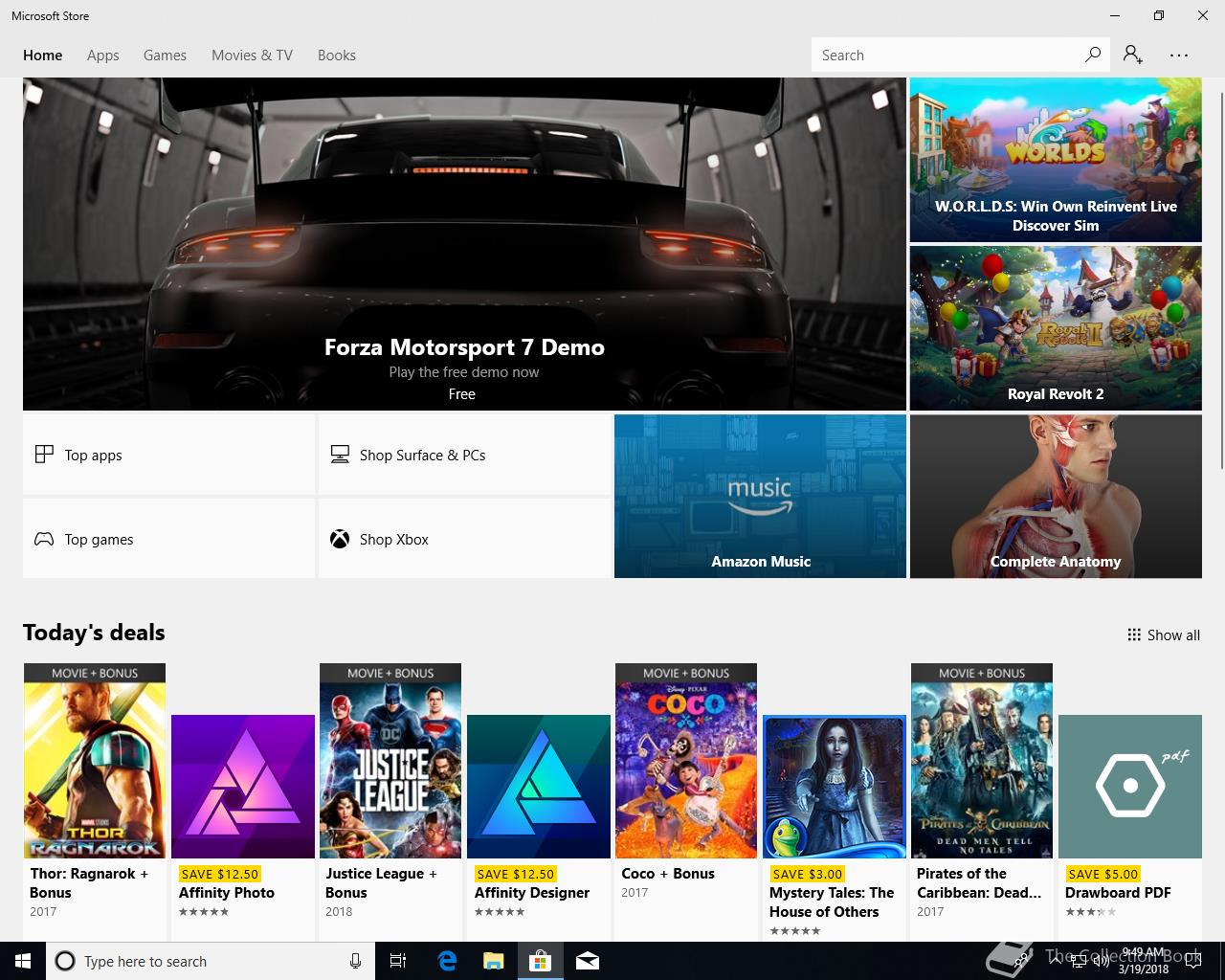Screen dimensions: 1225x980
Task: Go to the Movies & TV tab
Action: [x=252, y=56]
